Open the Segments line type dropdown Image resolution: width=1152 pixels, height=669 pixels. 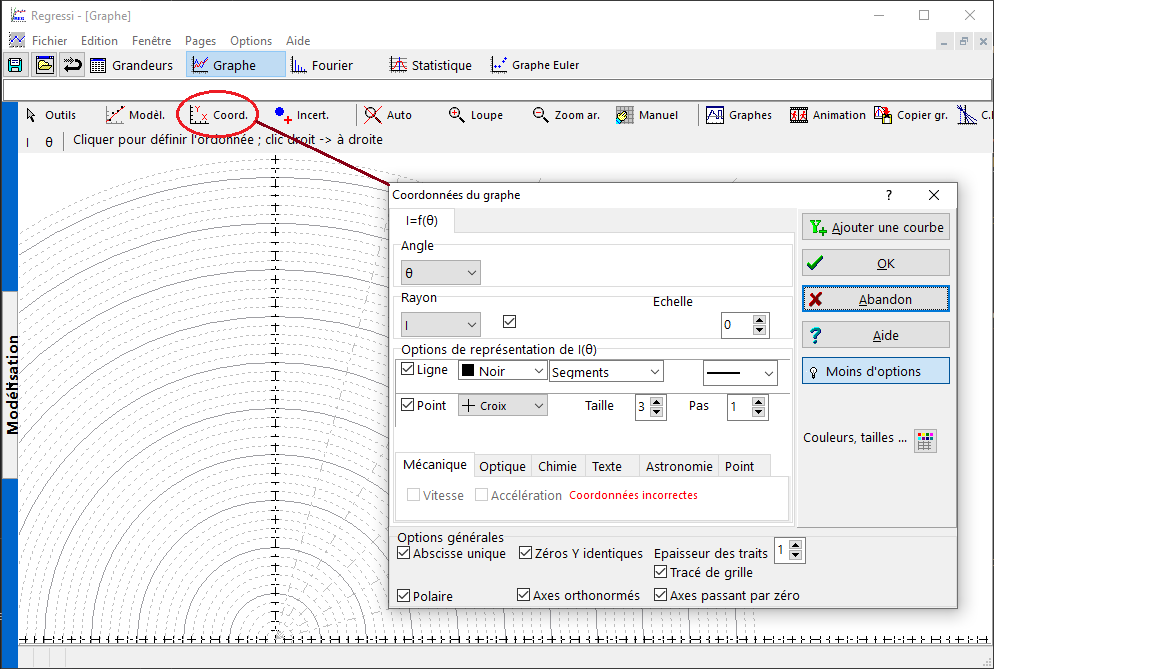(x=606, y=372)
